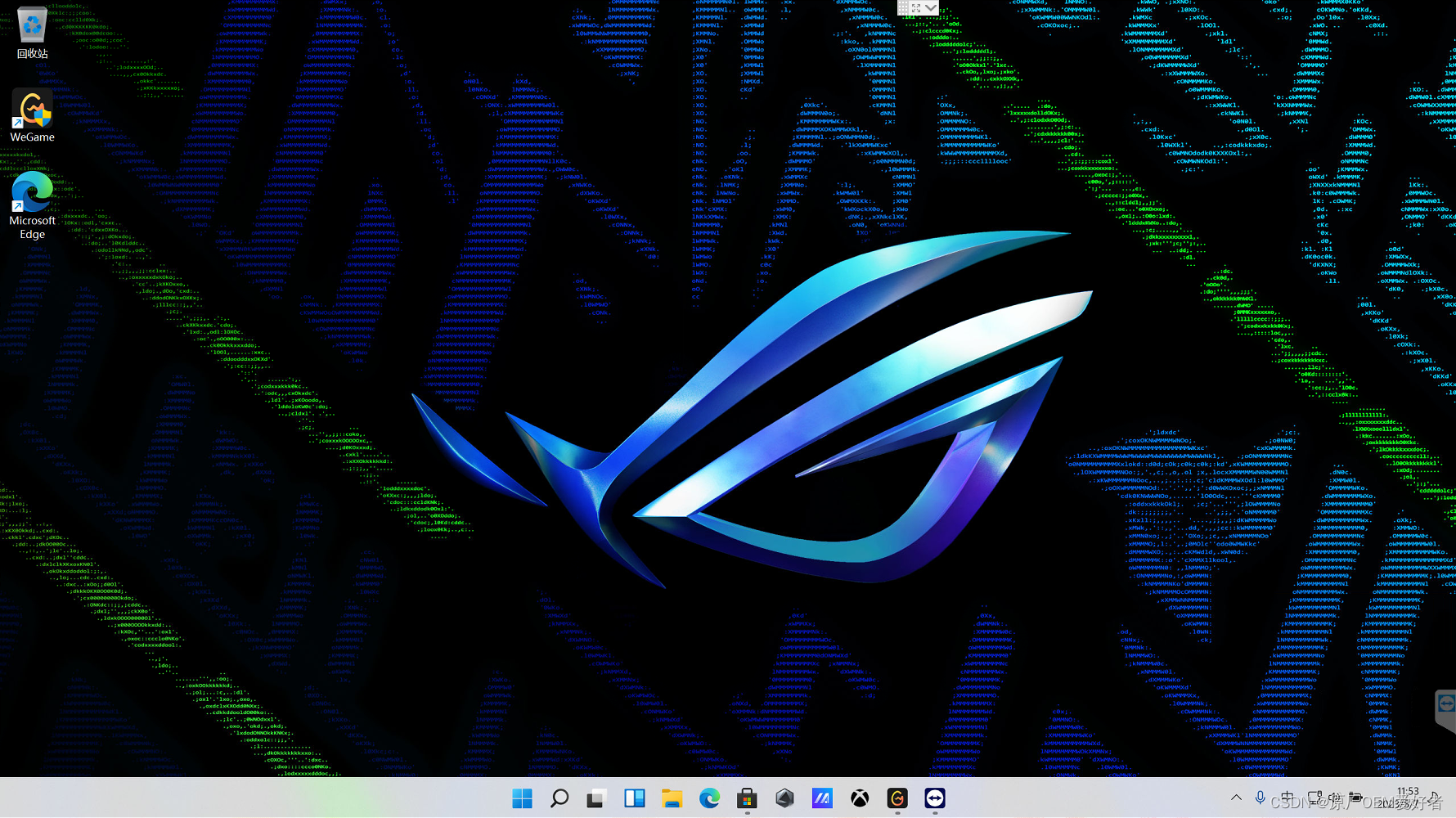Open File Explorer from the taskbar
The width and height of the screenshot is (1456, 818).
(672, 798)
